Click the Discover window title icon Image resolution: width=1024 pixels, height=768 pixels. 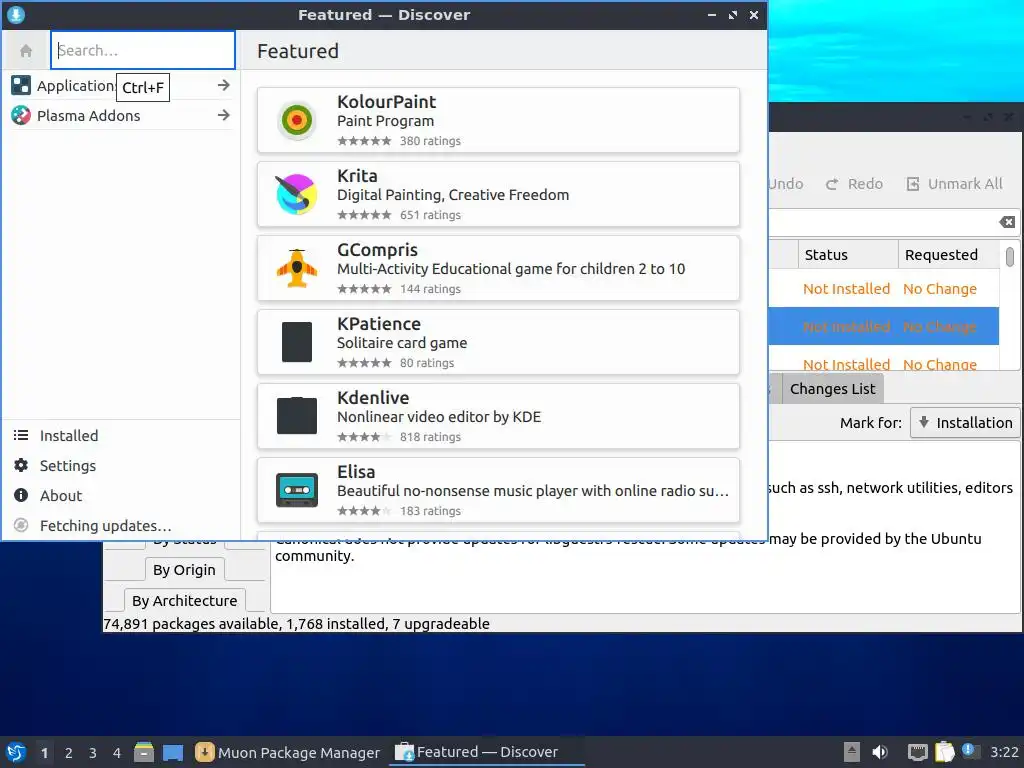pos(16,14)
